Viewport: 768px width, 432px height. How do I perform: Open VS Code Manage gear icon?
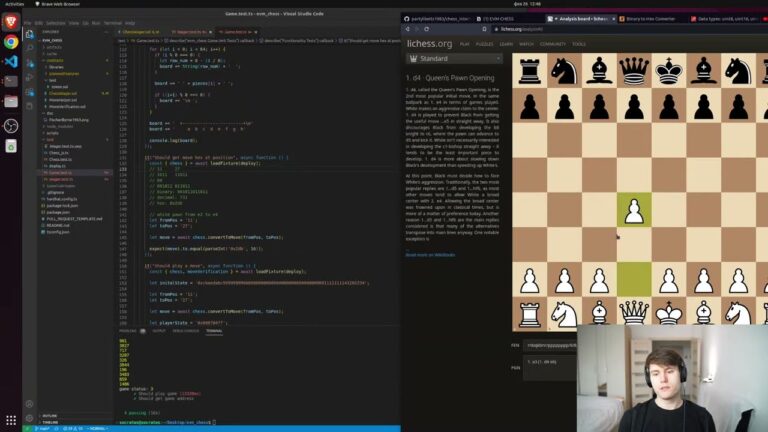(29, 418)
